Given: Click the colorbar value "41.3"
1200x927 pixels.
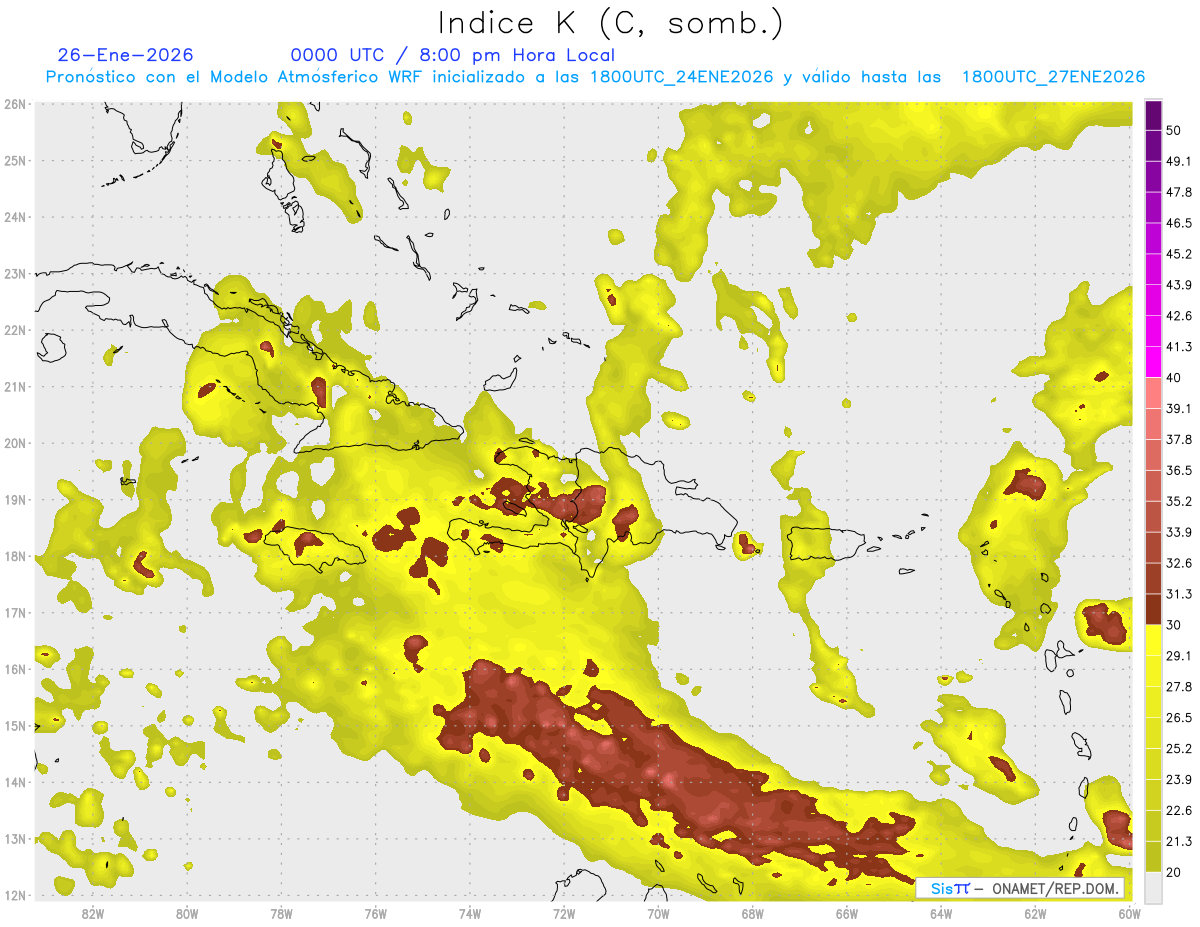Looking at the screenshot, I should point(1178,347).
